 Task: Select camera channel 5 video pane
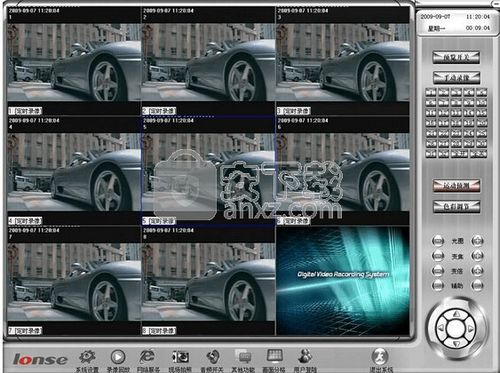pyautogui.click(x=208, y=171)
